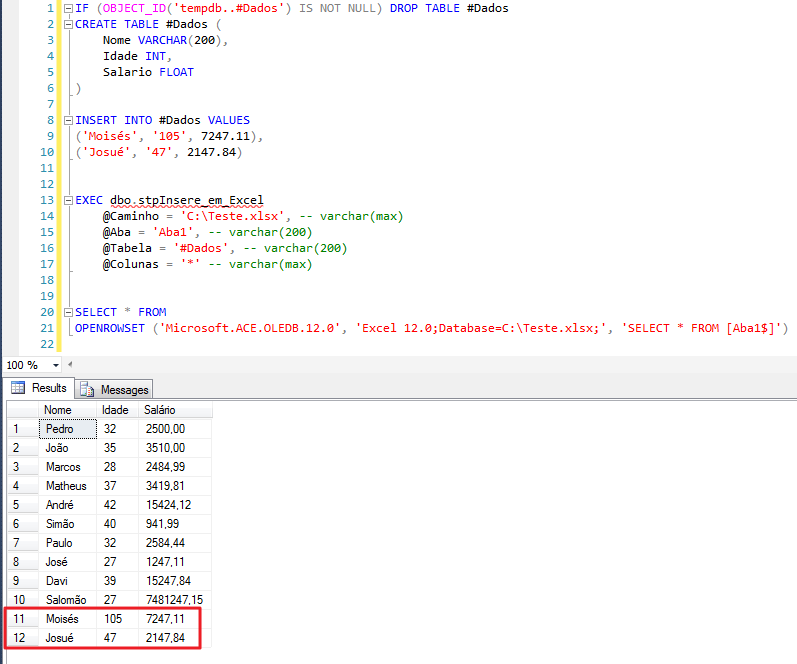
Task: Select result row header 5
Action: 22,505
